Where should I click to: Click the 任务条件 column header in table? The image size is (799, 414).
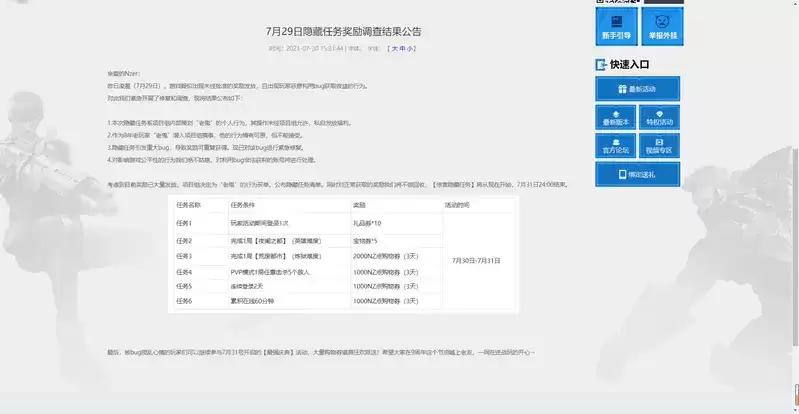click(x=244, y=204)
